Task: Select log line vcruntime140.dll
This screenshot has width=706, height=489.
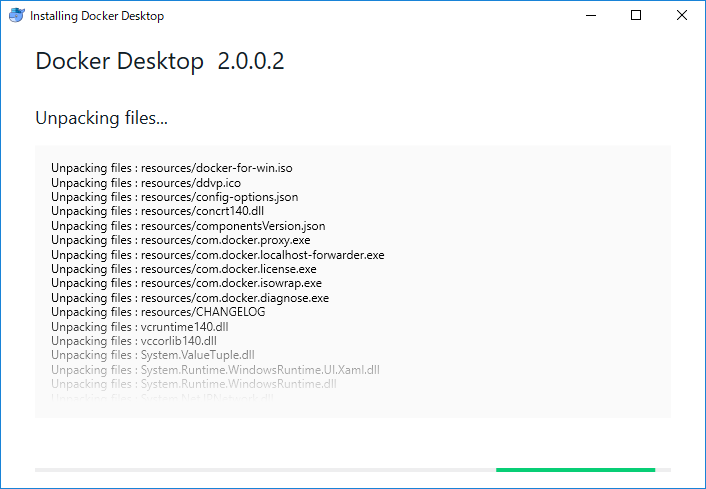Action: 140,327
